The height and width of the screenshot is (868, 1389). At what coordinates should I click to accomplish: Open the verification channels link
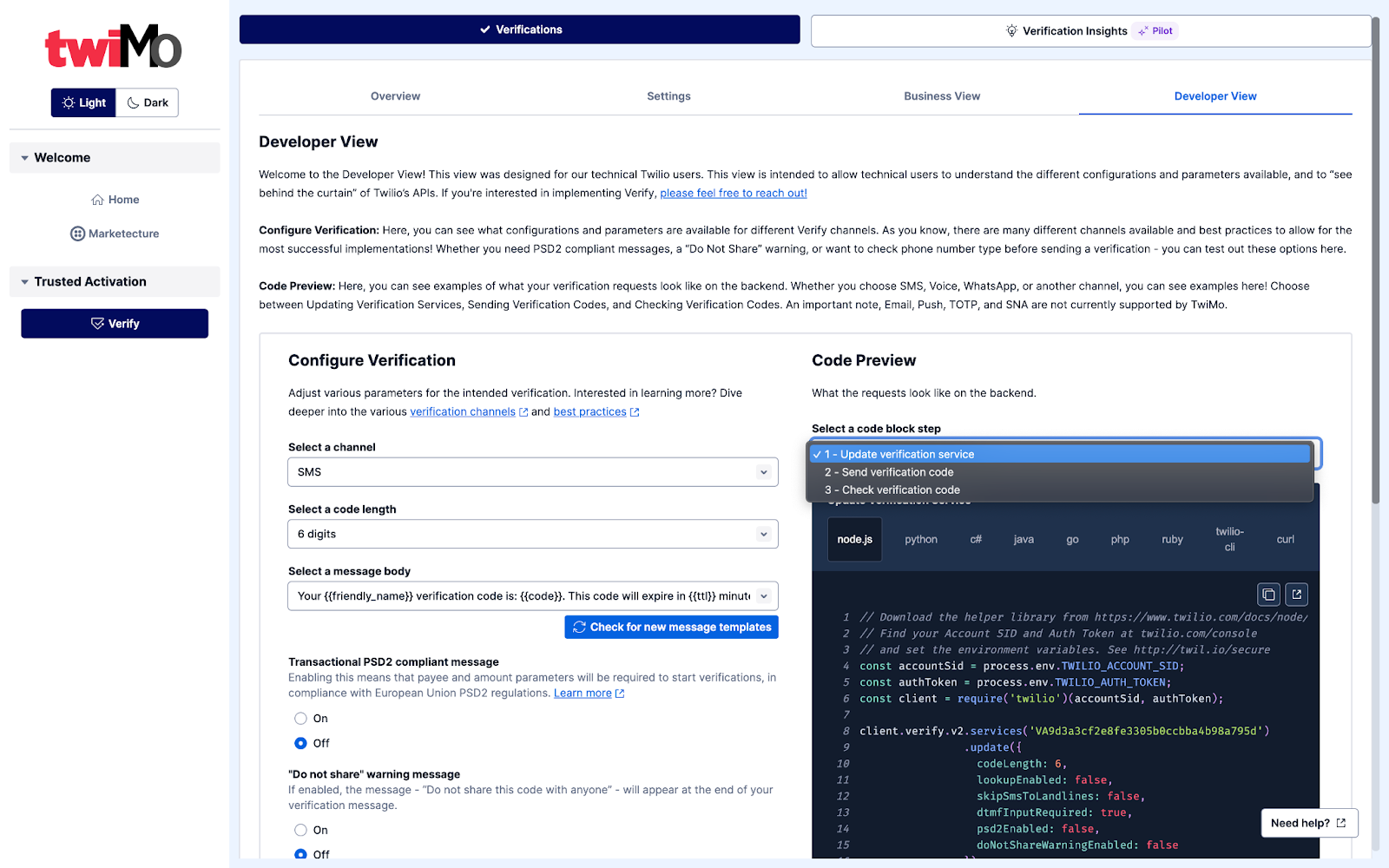[463, 412]
